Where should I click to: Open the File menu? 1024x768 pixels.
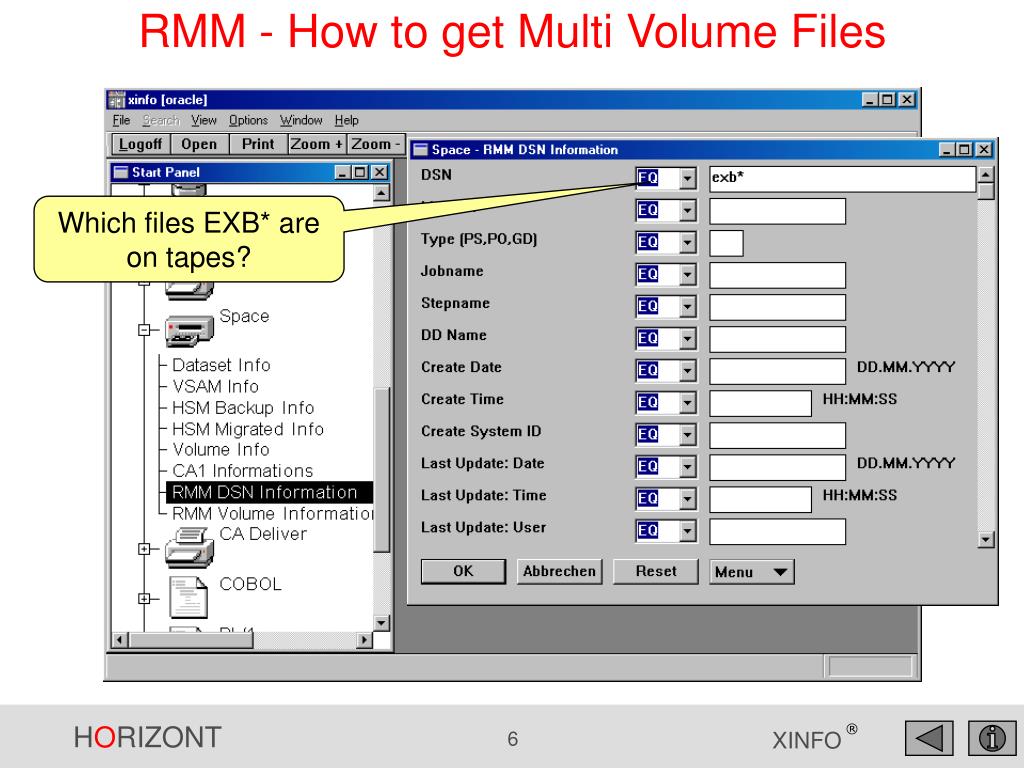[x=121, y=120]
